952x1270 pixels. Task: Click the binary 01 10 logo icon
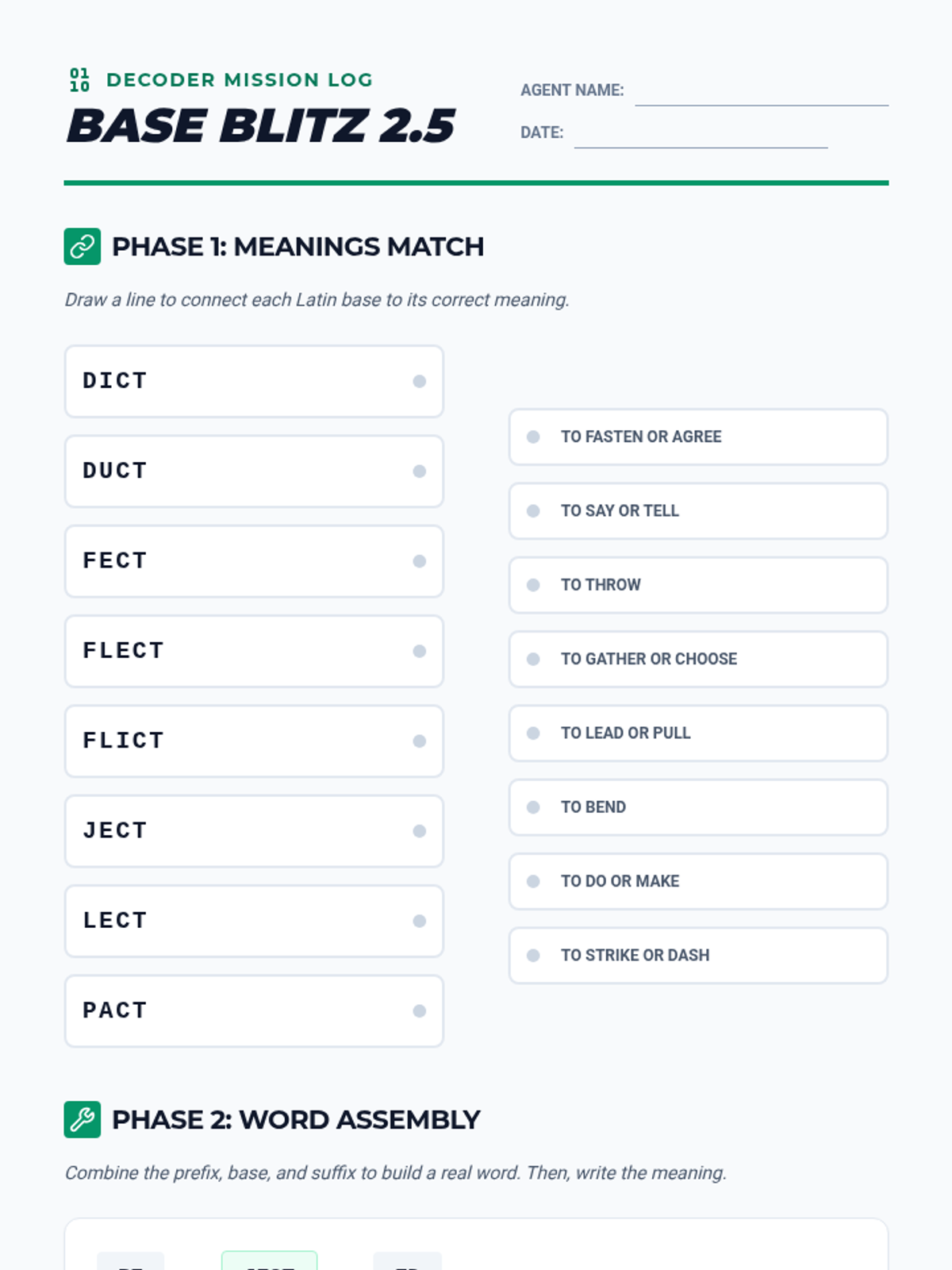(79, 80)
